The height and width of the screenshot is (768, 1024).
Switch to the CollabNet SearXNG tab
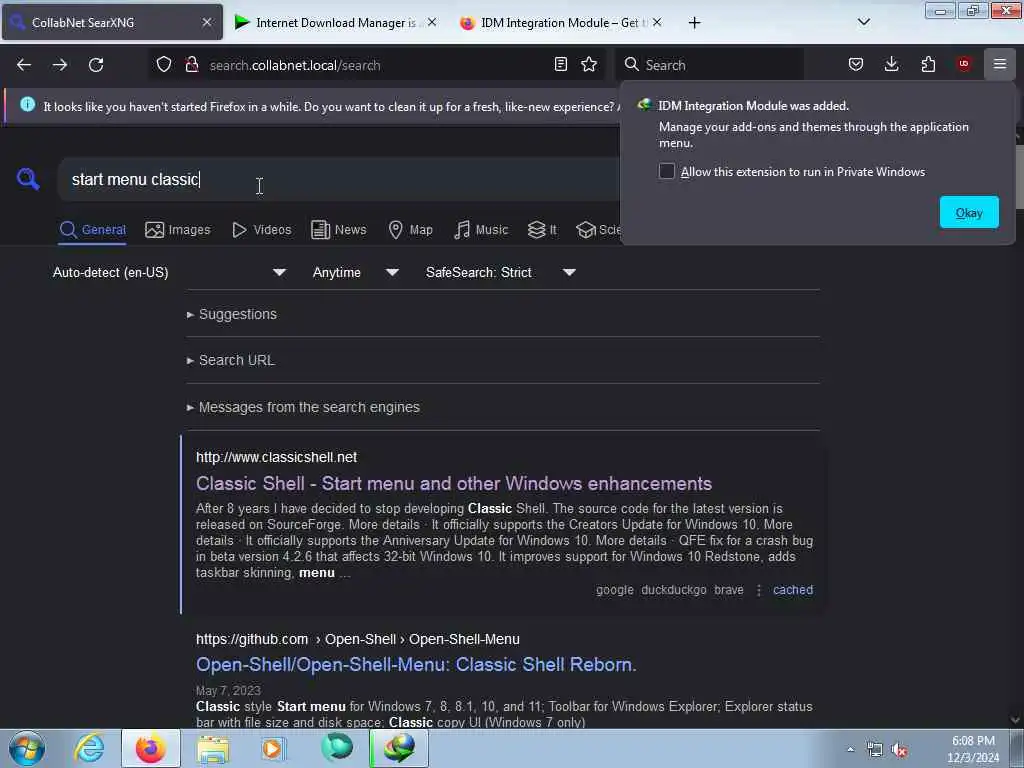click(112, 22)
